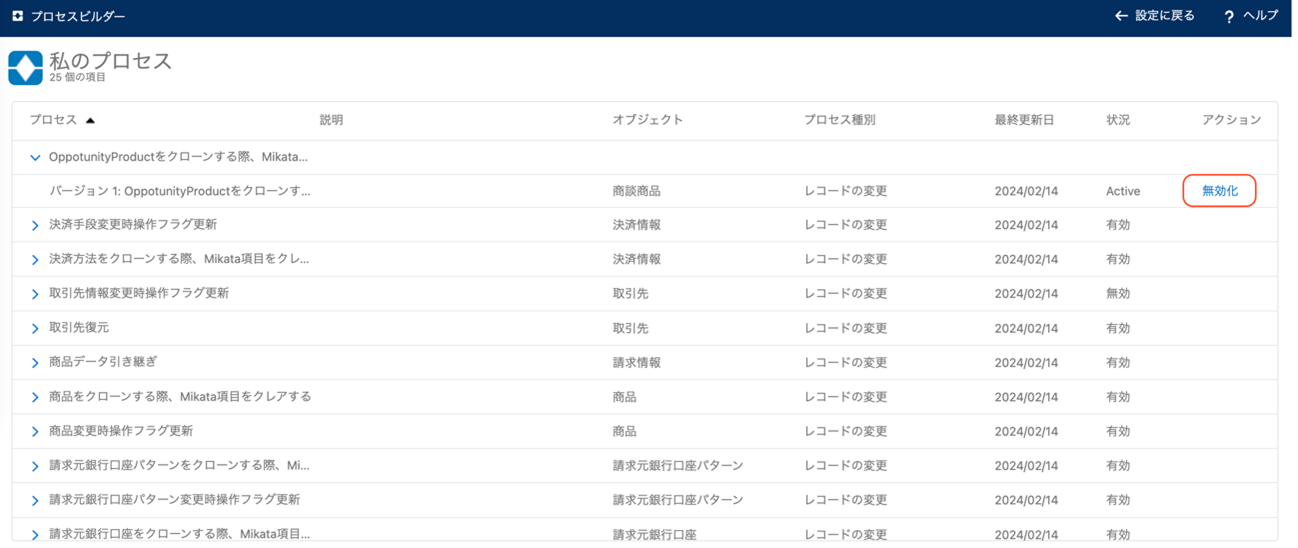Screen dimensions: 1298x548
Task: Expand the 商品変更時操作フラグ更新 process
Action: [x=35, y=432]
